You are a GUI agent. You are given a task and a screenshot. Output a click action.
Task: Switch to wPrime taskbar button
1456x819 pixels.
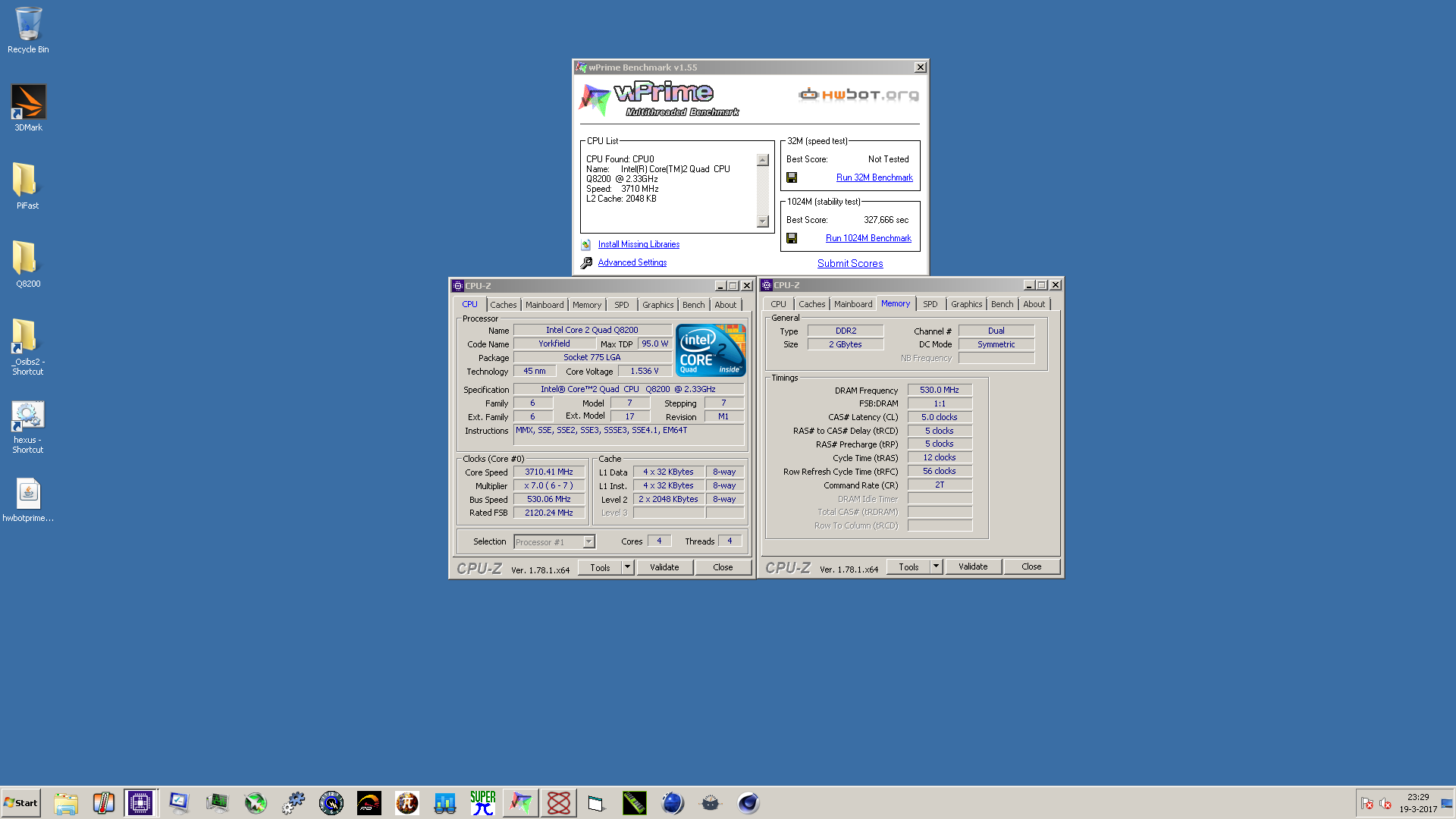click(x=520, y=803)
